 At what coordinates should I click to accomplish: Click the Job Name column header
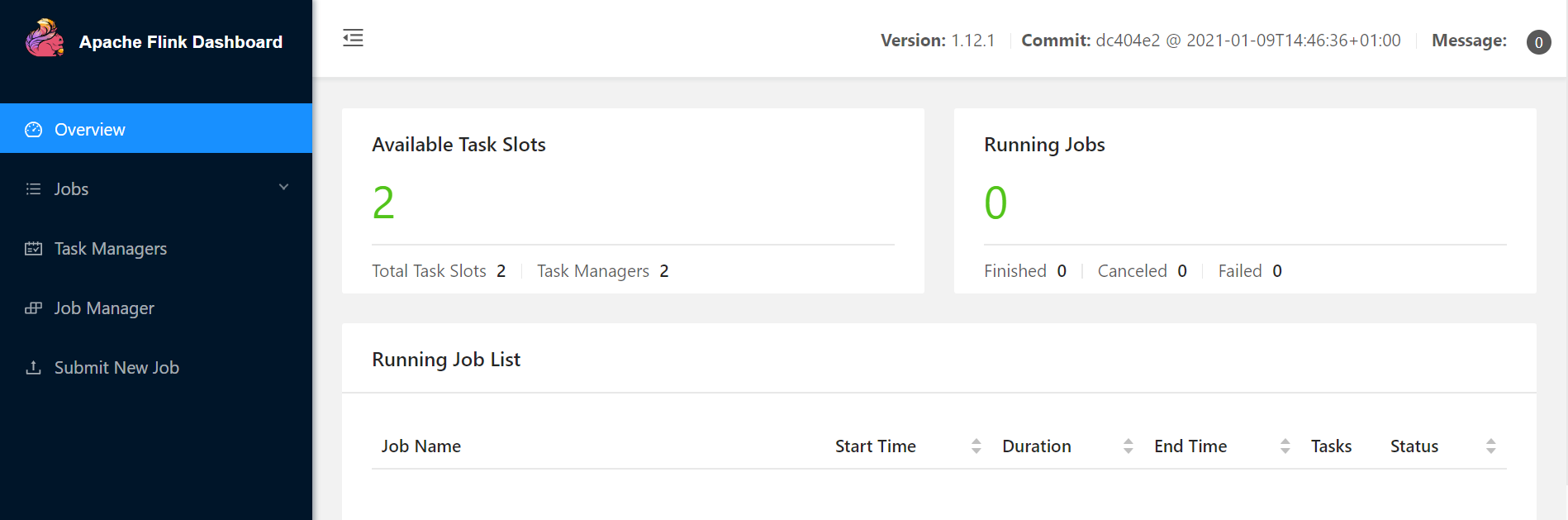[x=421, y=446]
